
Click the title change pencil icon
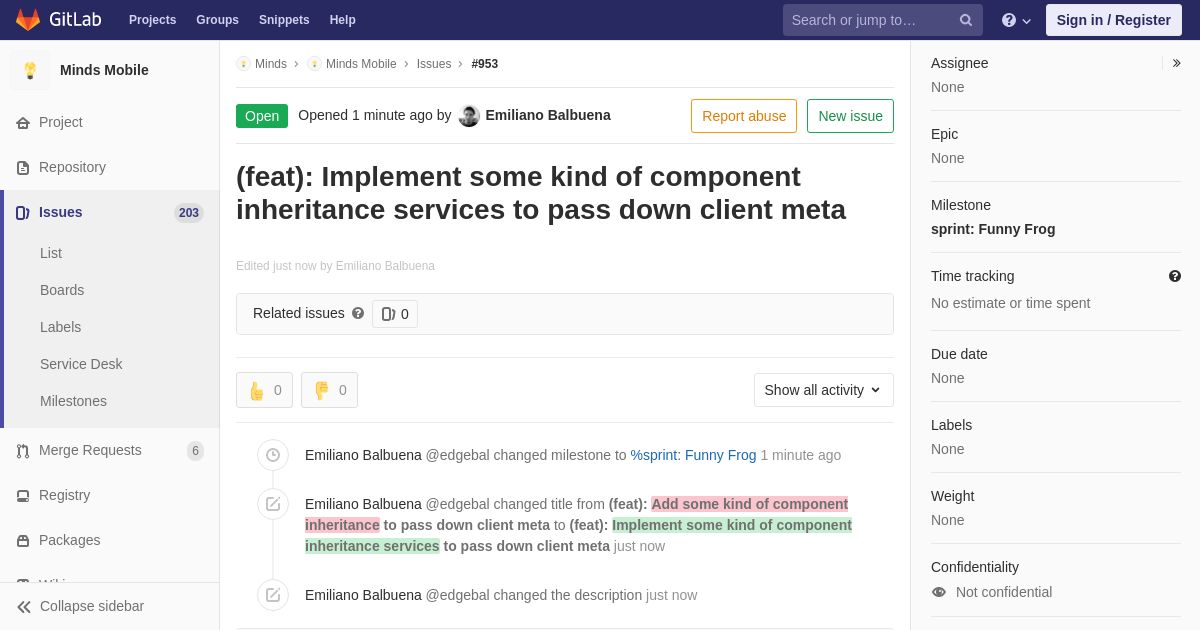[273, 504]
